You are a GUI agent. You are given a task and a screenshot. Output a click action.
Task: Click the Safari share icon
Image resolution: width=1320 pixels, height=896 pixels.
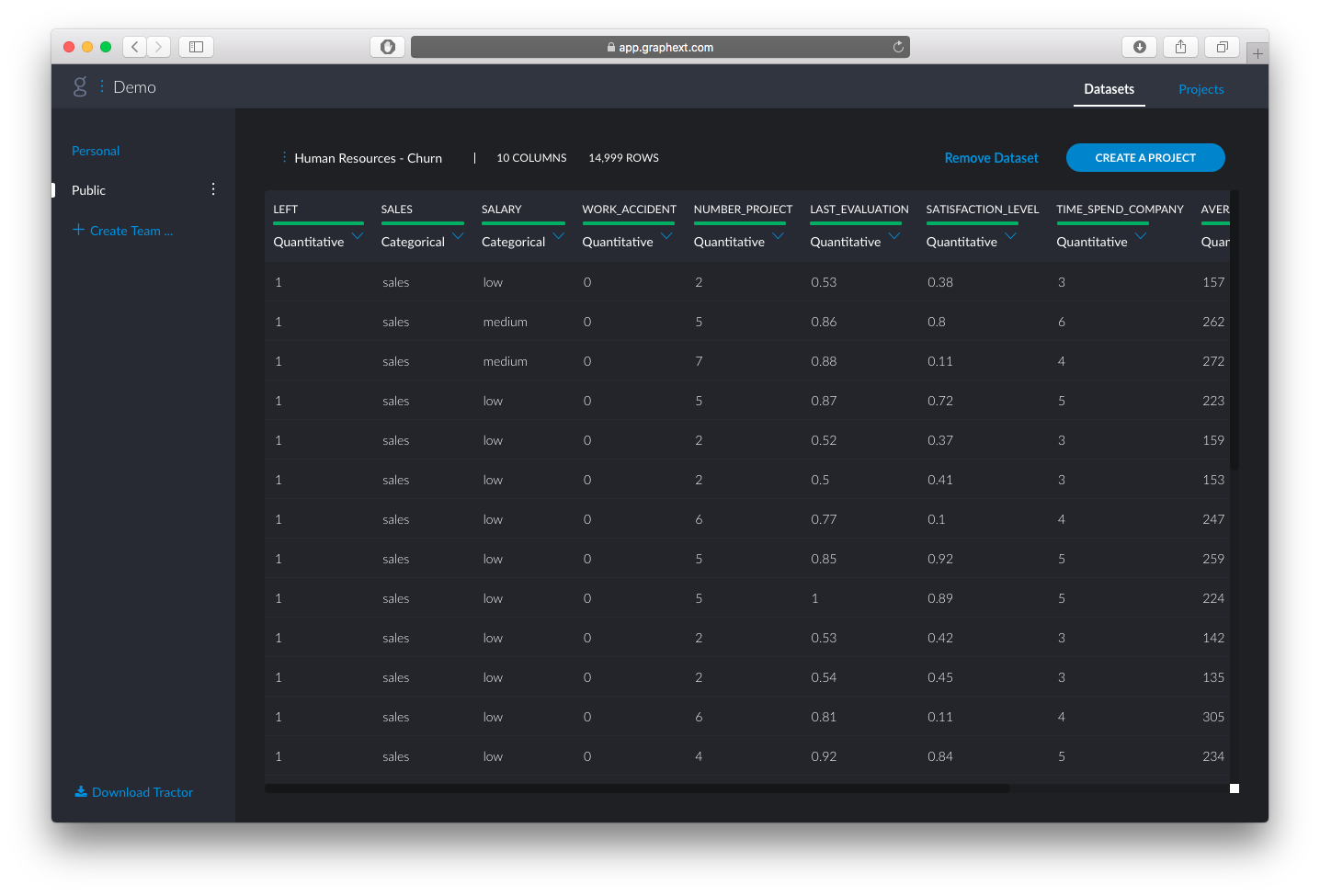tap(1181, 47)
